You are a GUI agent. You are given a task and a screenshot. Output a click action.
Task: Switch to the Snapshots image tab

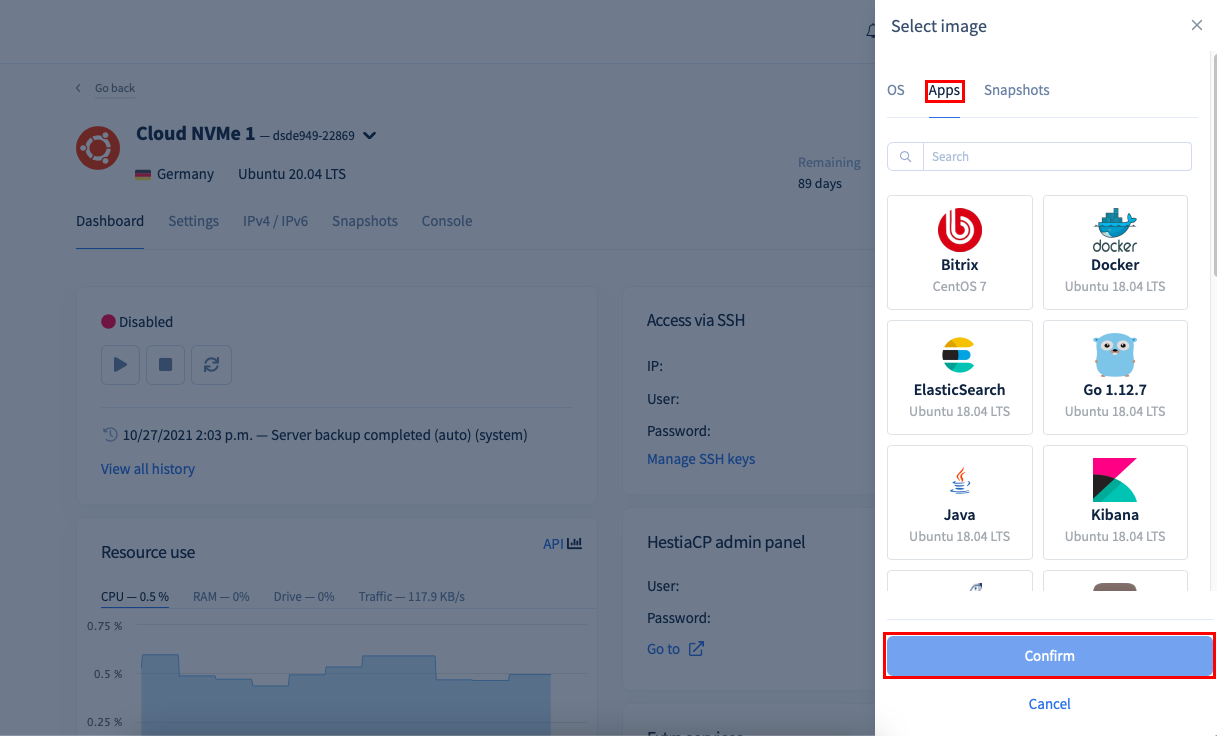pyautogui.click(x=1017, y=90)
